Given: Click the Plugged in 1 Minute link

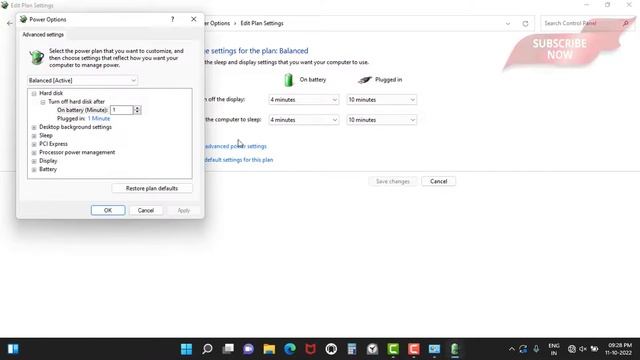Looking at the screenshot, I should (x=99, y=118).
